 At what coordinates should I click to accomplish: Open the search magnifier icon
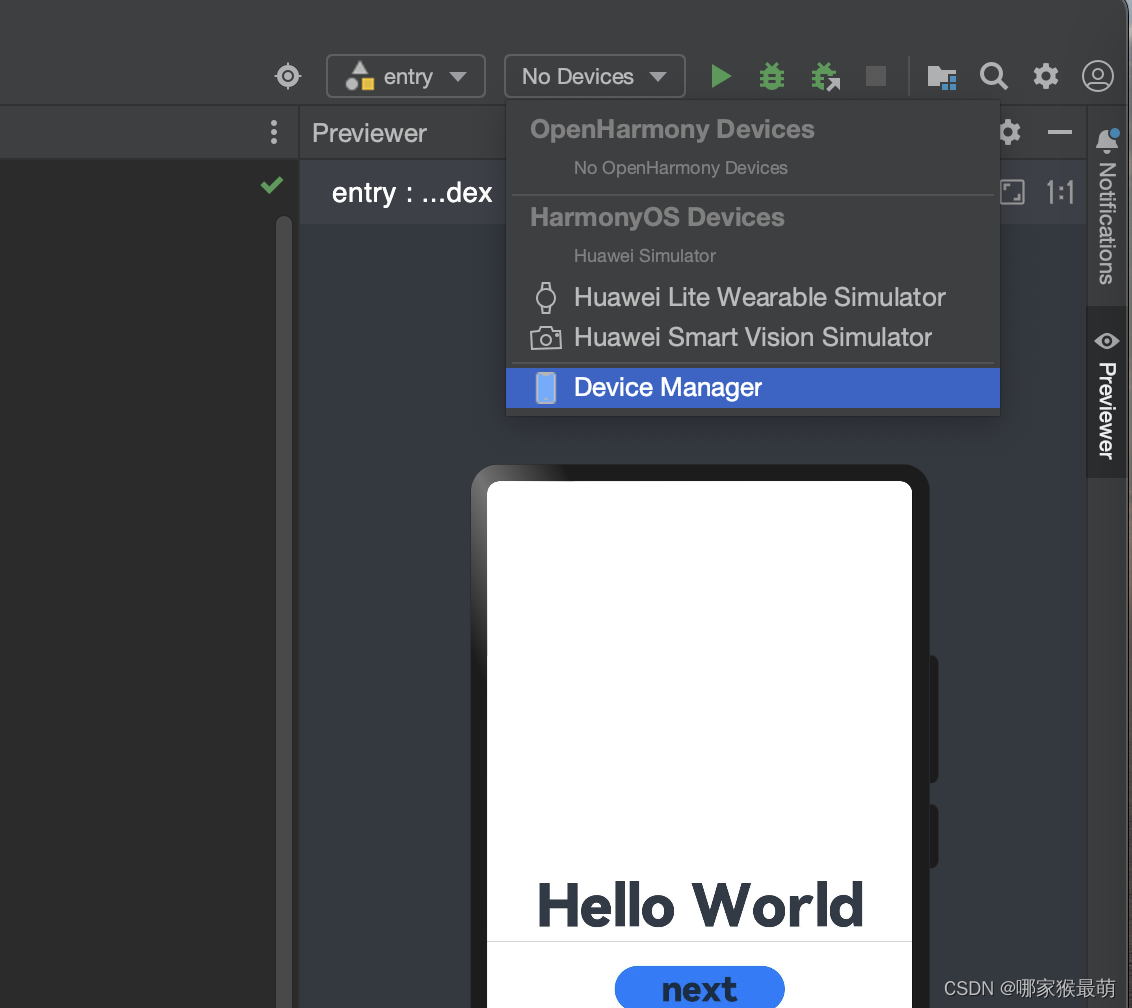pos(993,76)
